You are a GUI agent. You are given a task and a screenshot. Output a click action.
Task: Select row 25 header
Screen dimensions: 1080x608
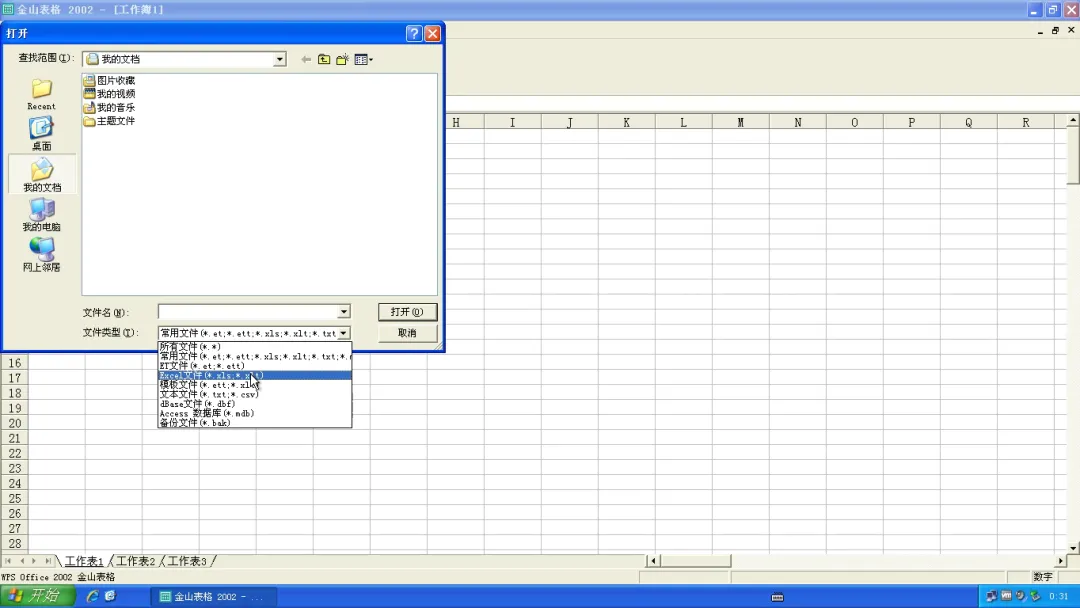click(14, 499)
